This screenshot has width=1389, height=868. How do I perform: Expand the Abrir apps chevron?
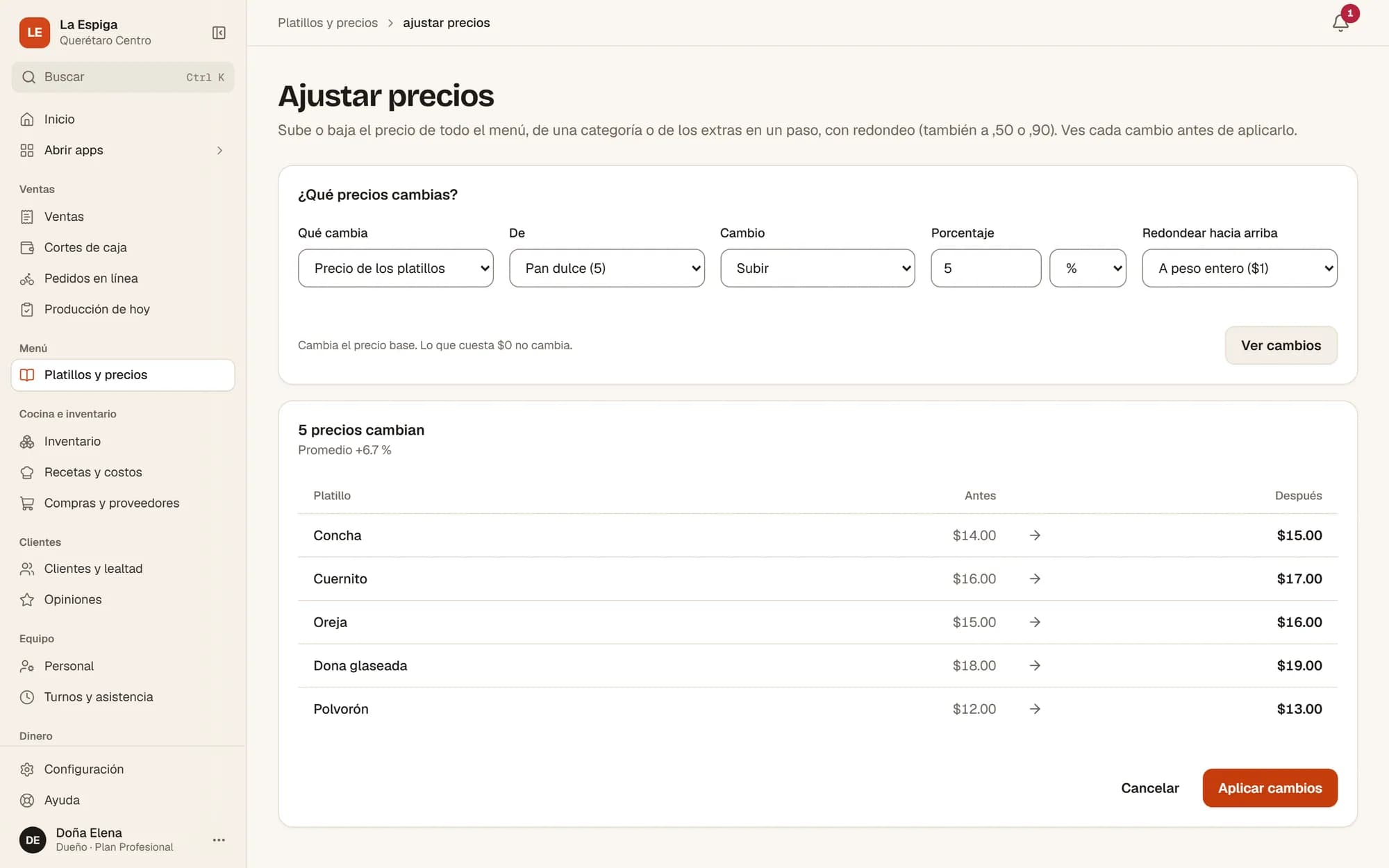tap(219, 150)
